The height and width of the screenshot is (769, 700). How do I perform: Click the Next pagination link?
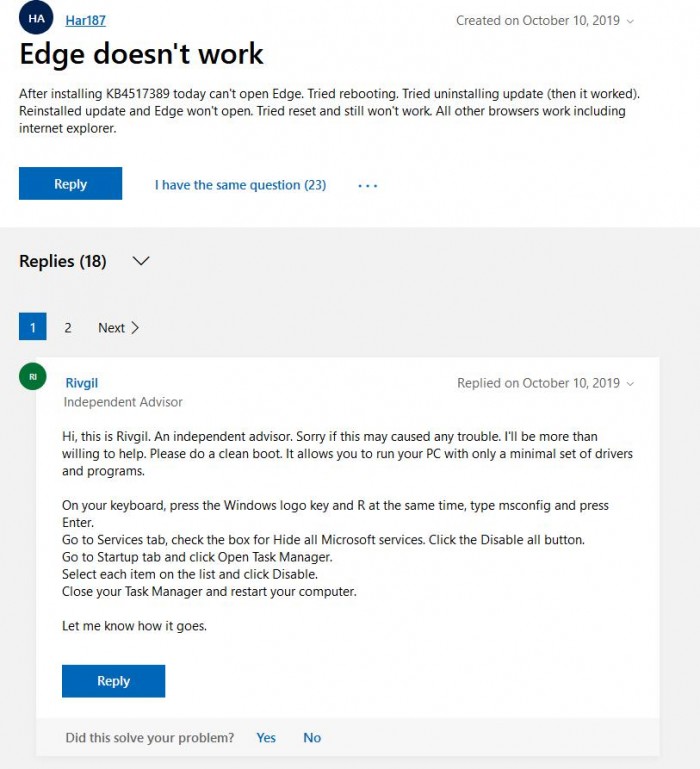[111, 328]
